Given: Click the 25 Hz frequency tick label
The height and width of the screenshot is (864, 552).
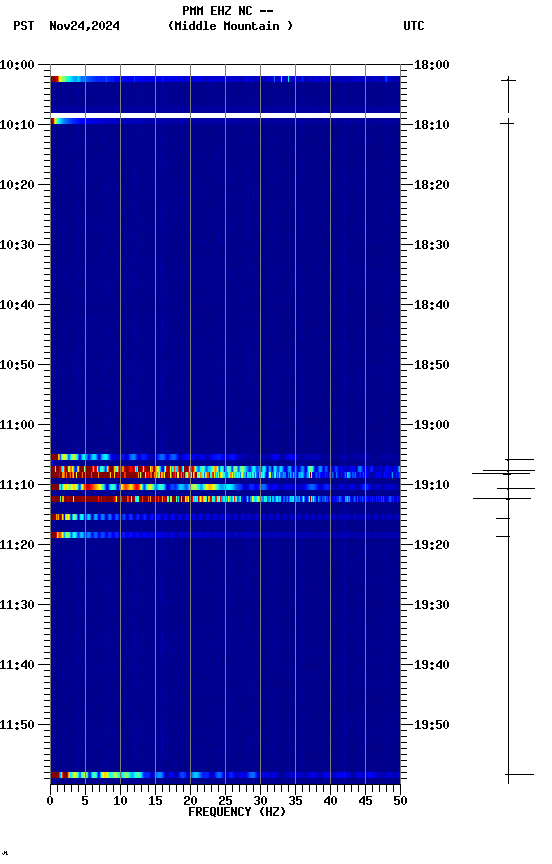Looking at the screenshot, I should tap(225, 801).
